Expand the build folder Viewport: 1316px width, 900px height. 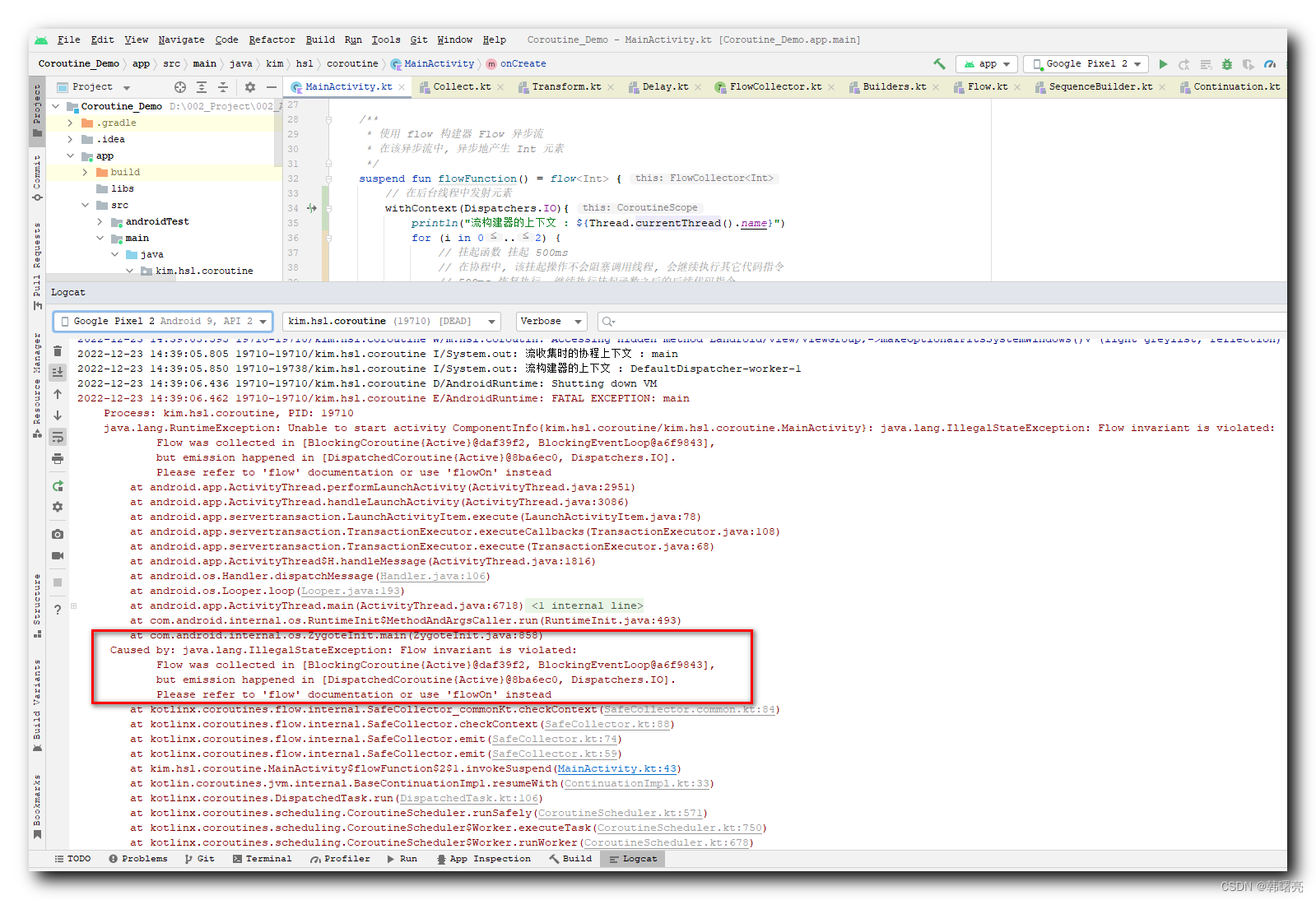tap(86, 173)
